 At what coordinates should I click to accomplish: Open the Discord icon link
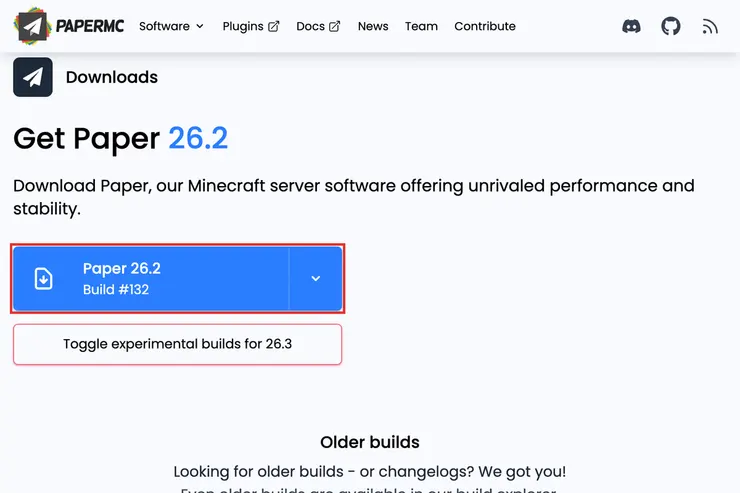(x=631, y=26)
